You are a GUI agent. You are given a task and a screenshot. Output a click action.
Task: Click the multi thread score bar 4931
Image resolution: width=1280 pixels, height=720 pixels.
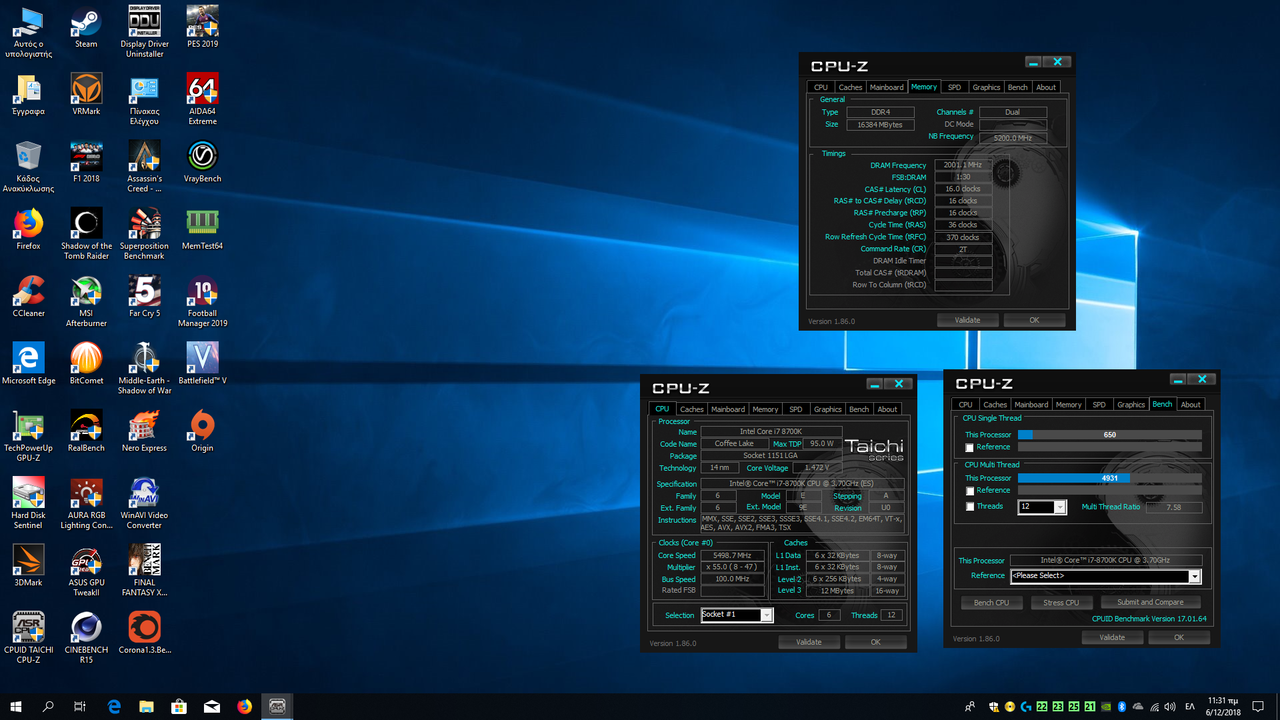(1110, 478)
